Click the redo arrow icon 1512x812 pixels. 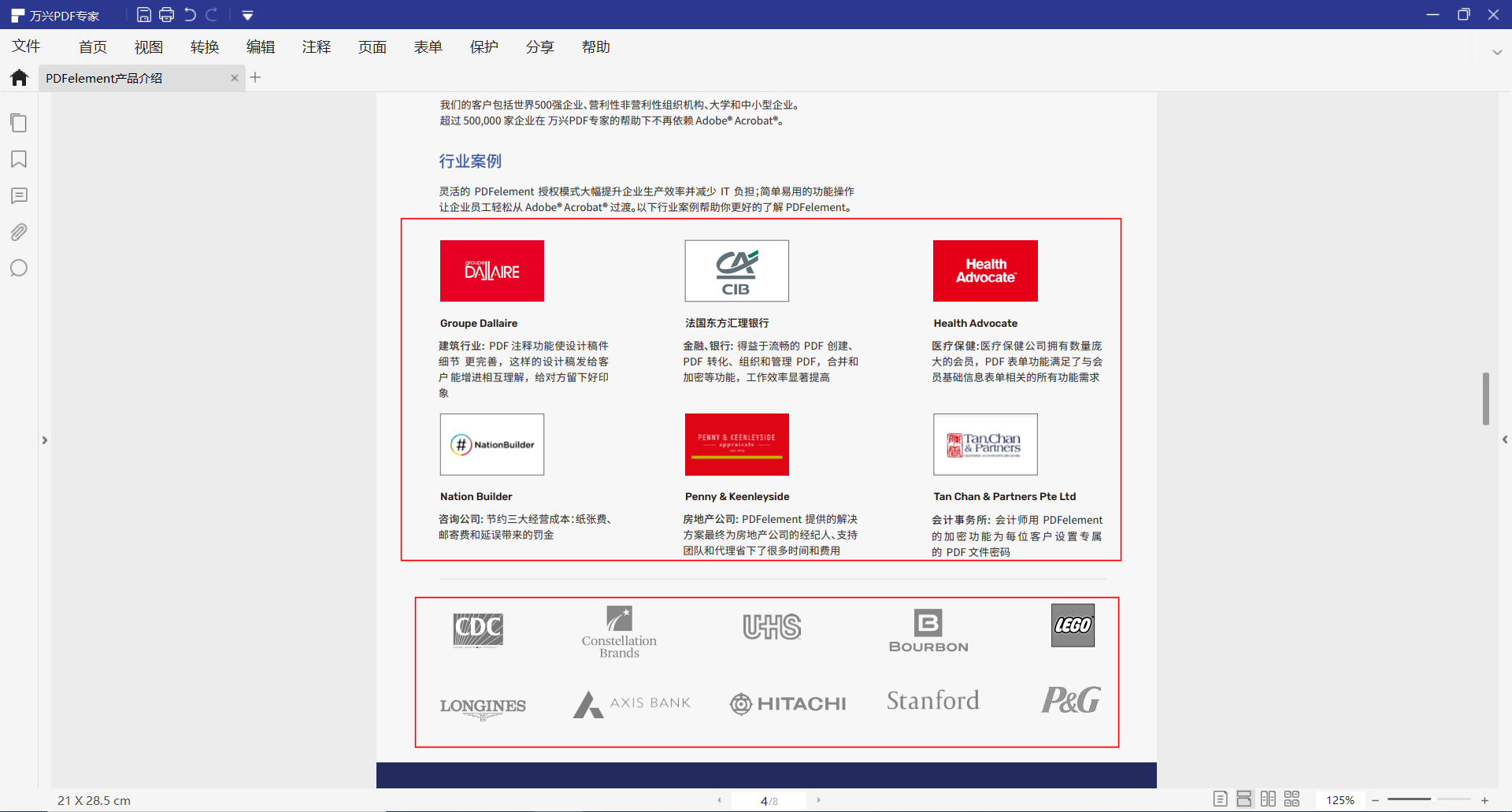[211, 15]
